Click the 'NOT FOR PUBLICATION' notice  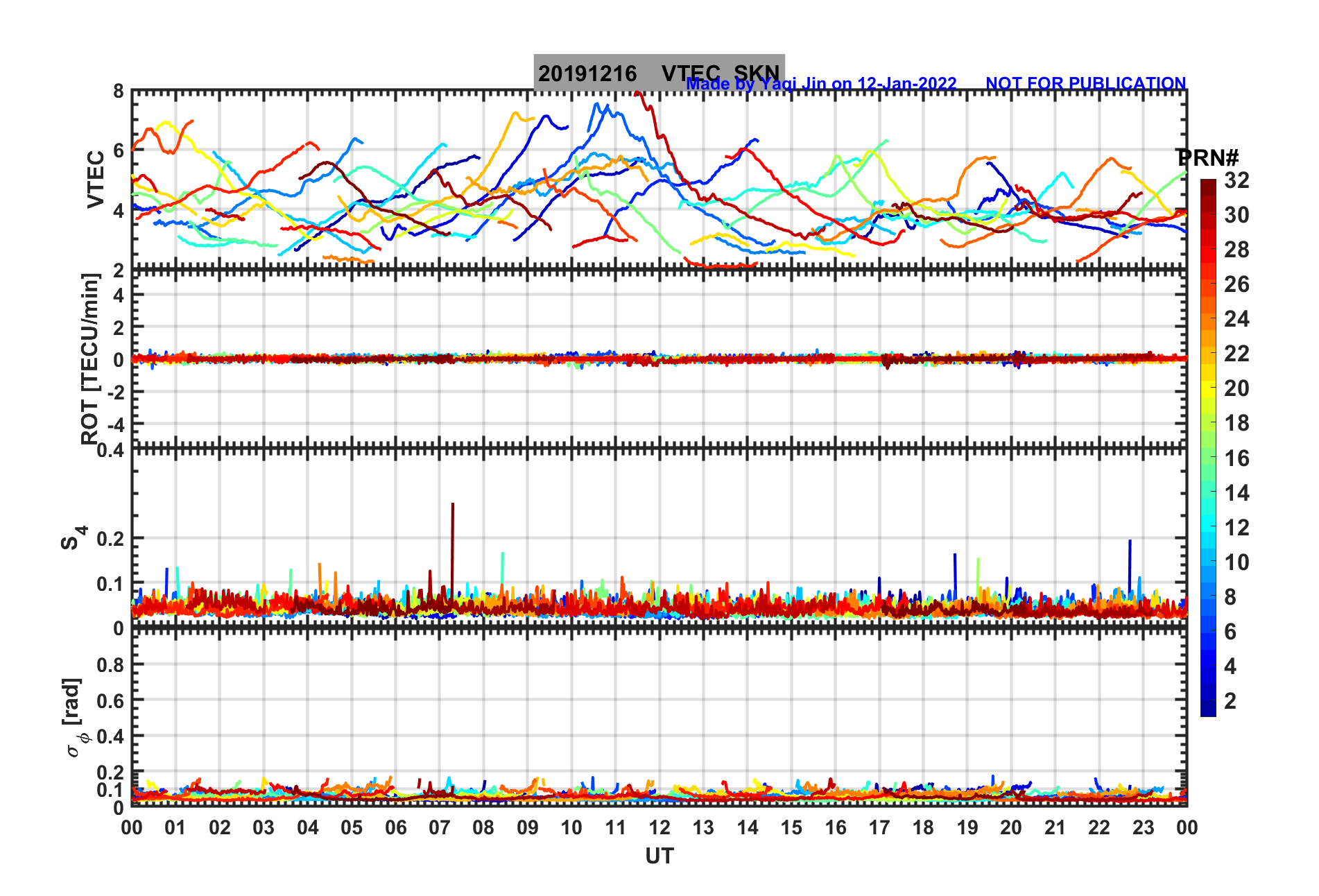point(1086,84)
